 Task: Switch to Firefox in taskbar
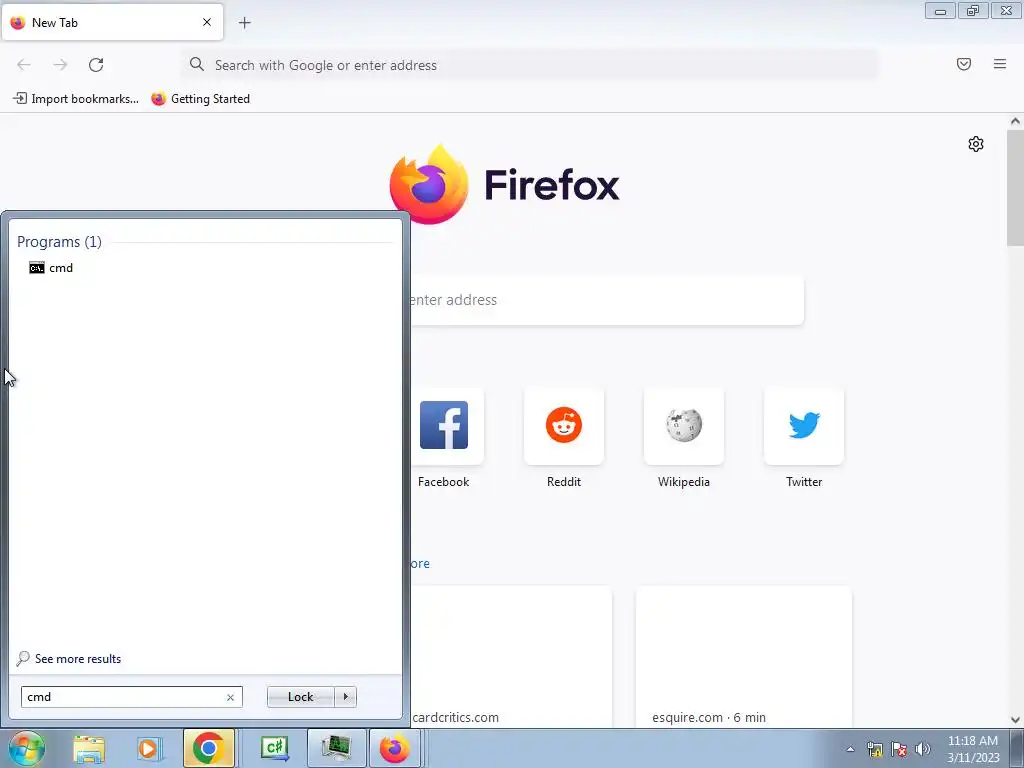[395, 748]
